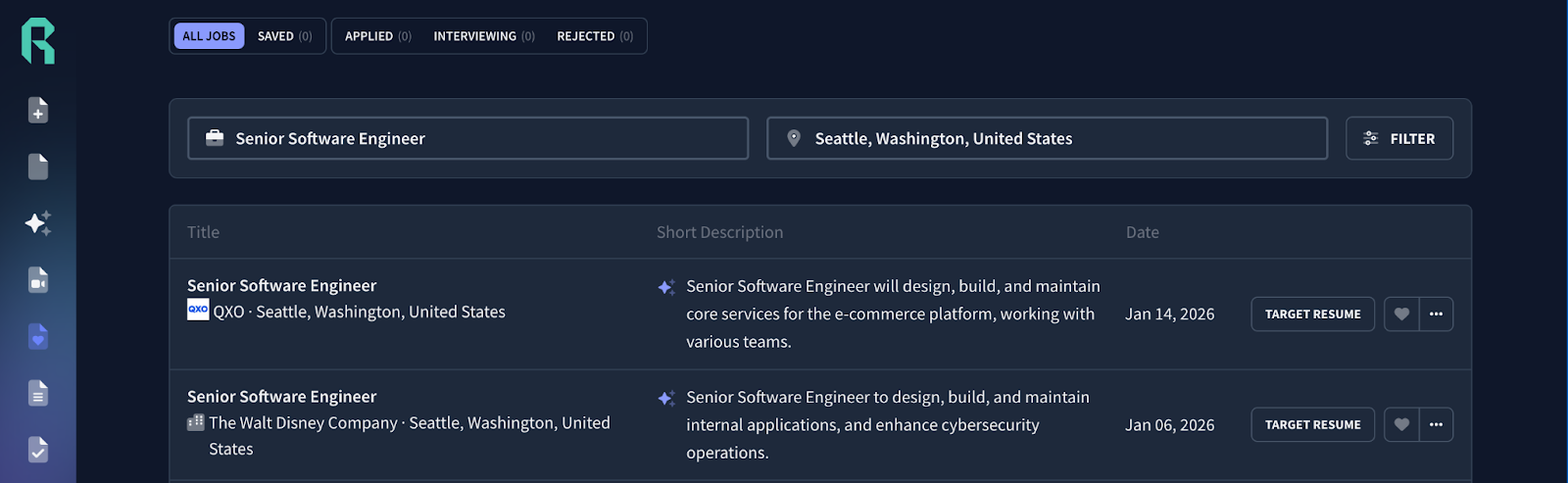The image size is (1568, 483).
Task: Open the text lines document sidebar icon
Action: coord(38,394)
